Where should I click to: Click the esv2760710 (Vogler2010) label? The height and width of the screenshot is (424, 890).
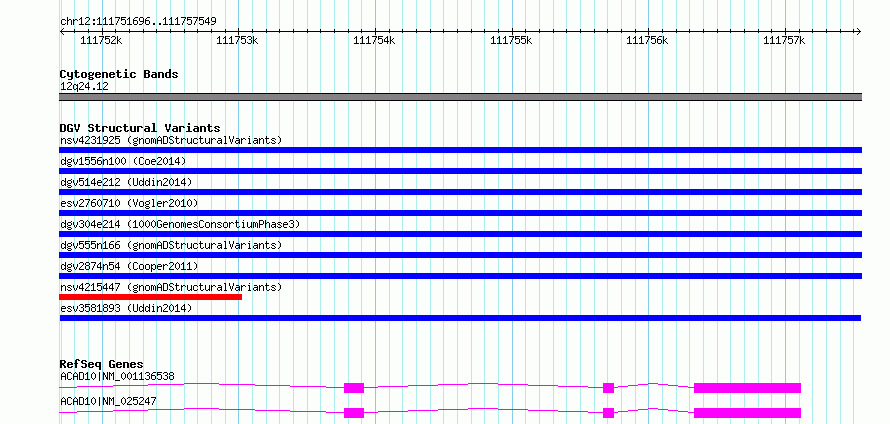point(129,203)
